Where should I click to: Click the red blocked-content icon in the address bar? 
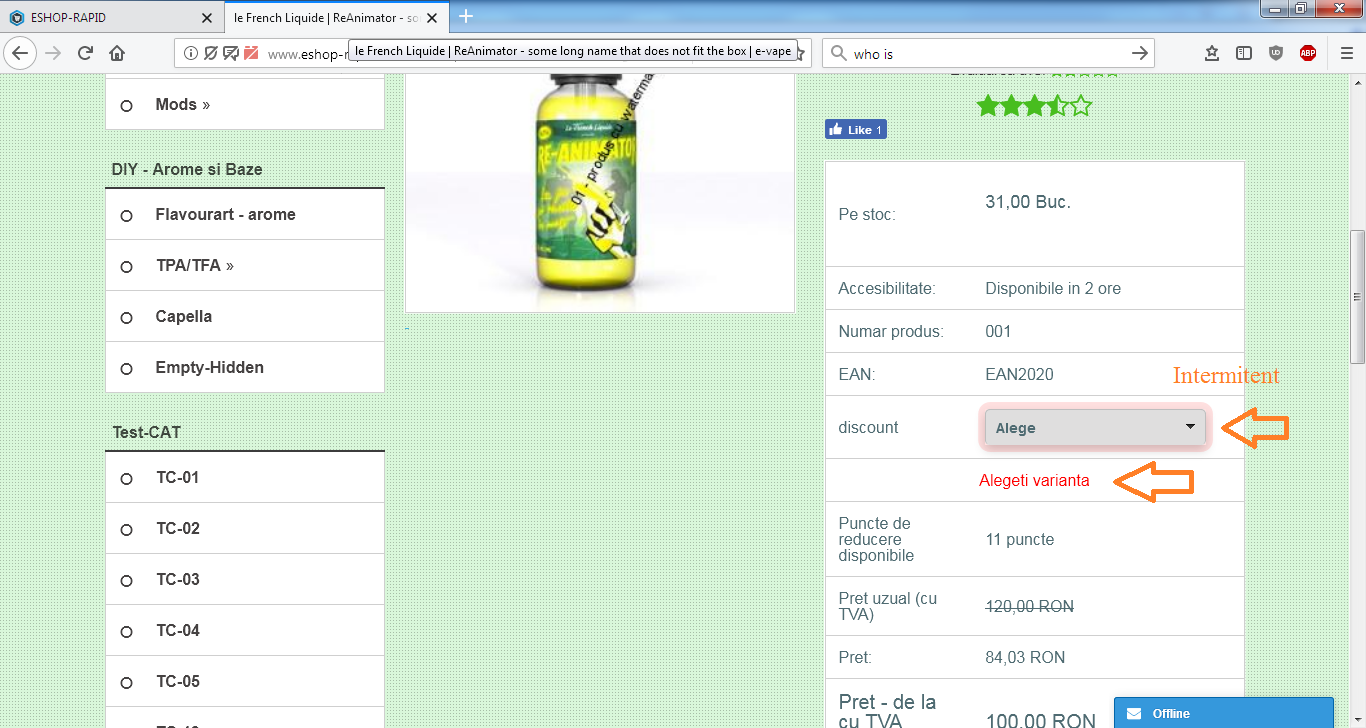[x=250, y=54]
